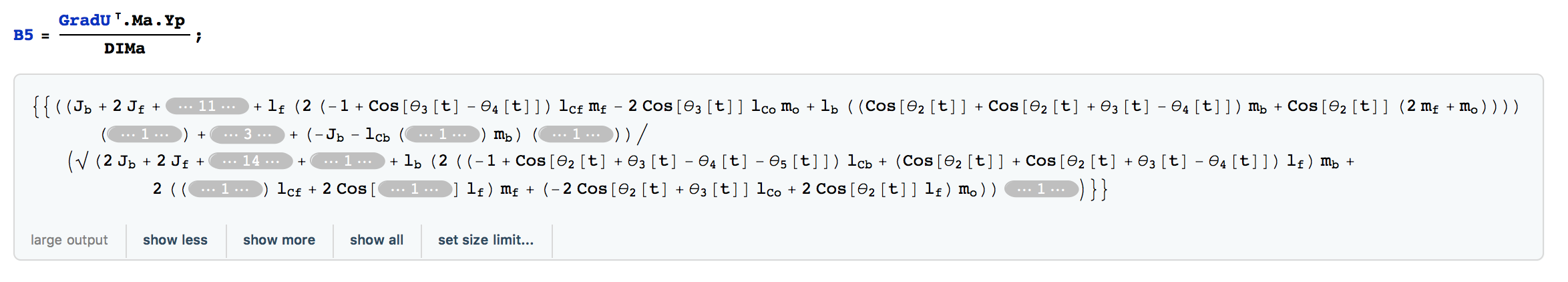This screenshot has width=1568, height=282.
Task: Click the large output label
Action: 69,240
